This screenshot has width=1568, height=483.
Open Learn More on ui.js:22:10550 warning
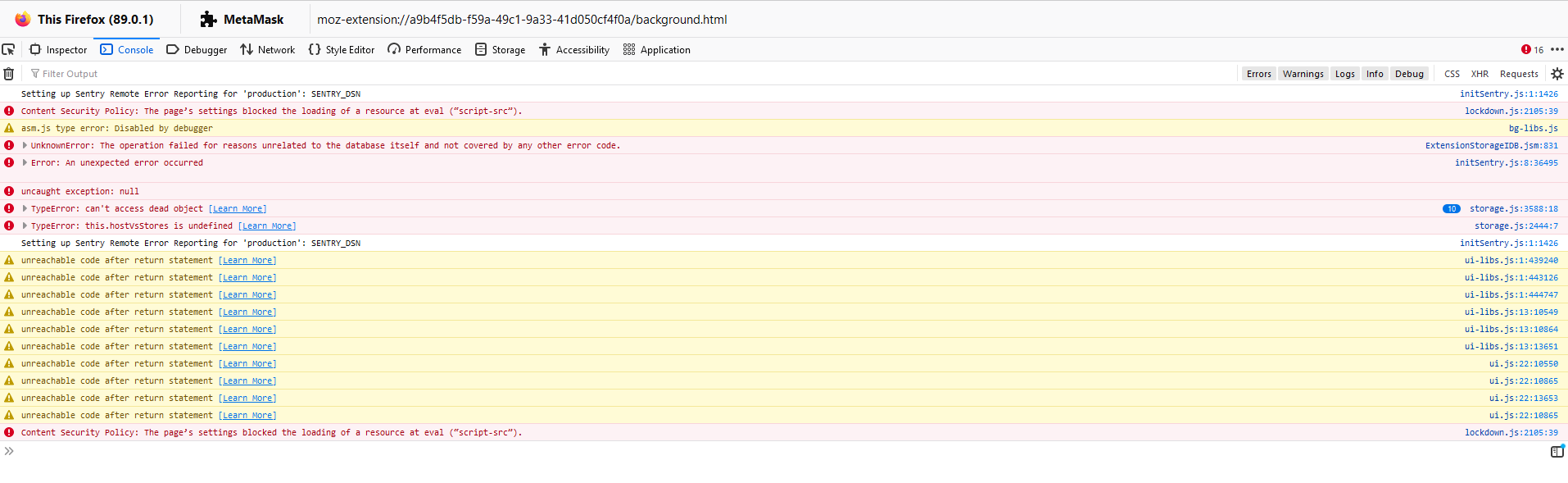pyautogui.click(x=247, y=363)
